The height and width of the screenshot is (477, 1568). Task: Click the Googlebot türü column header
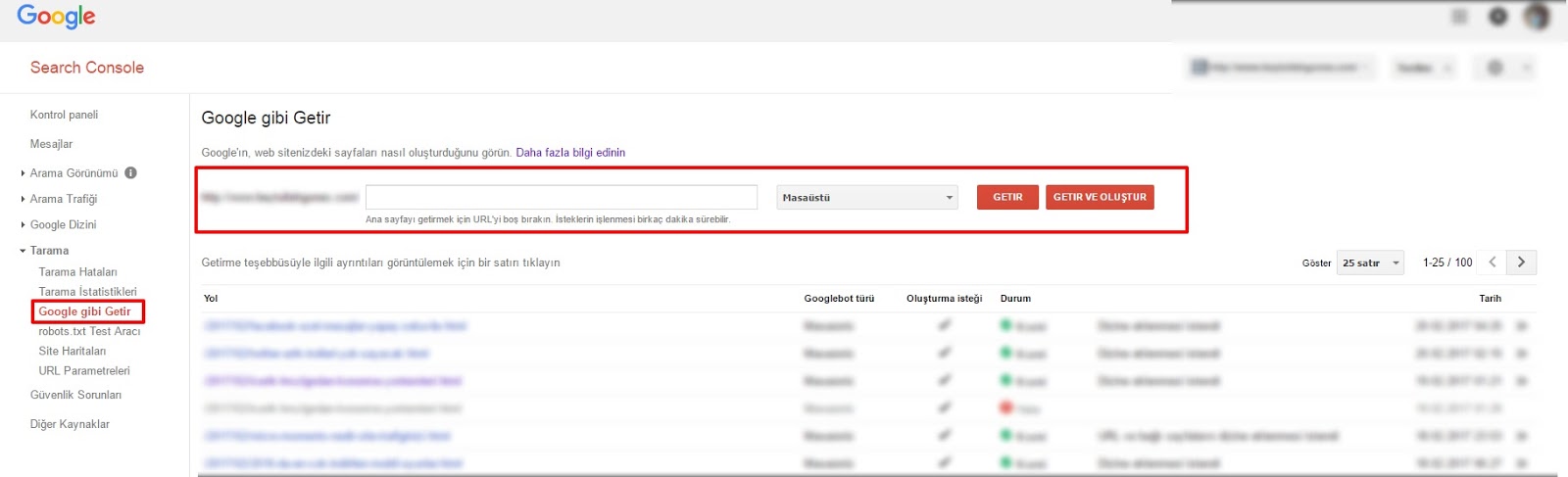839,299
